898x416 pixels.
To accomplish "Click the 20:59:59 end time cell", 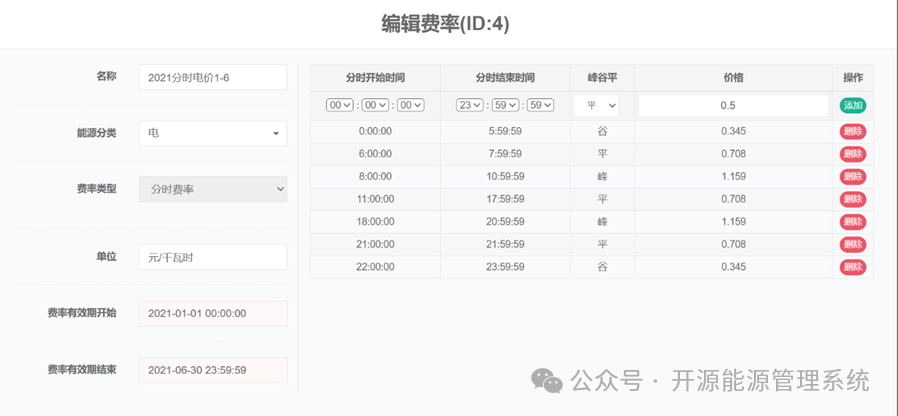I will 505,222.
